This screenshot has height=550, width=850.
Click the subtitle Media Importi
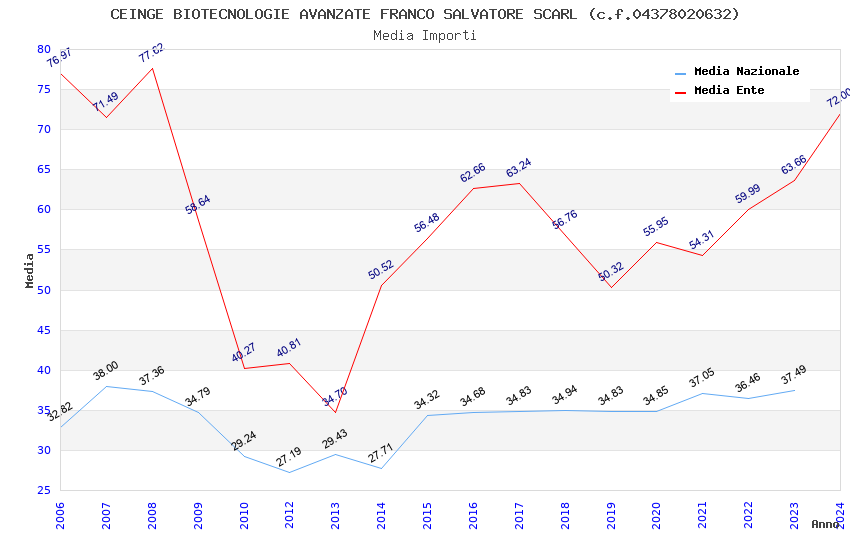click(425, 36)
